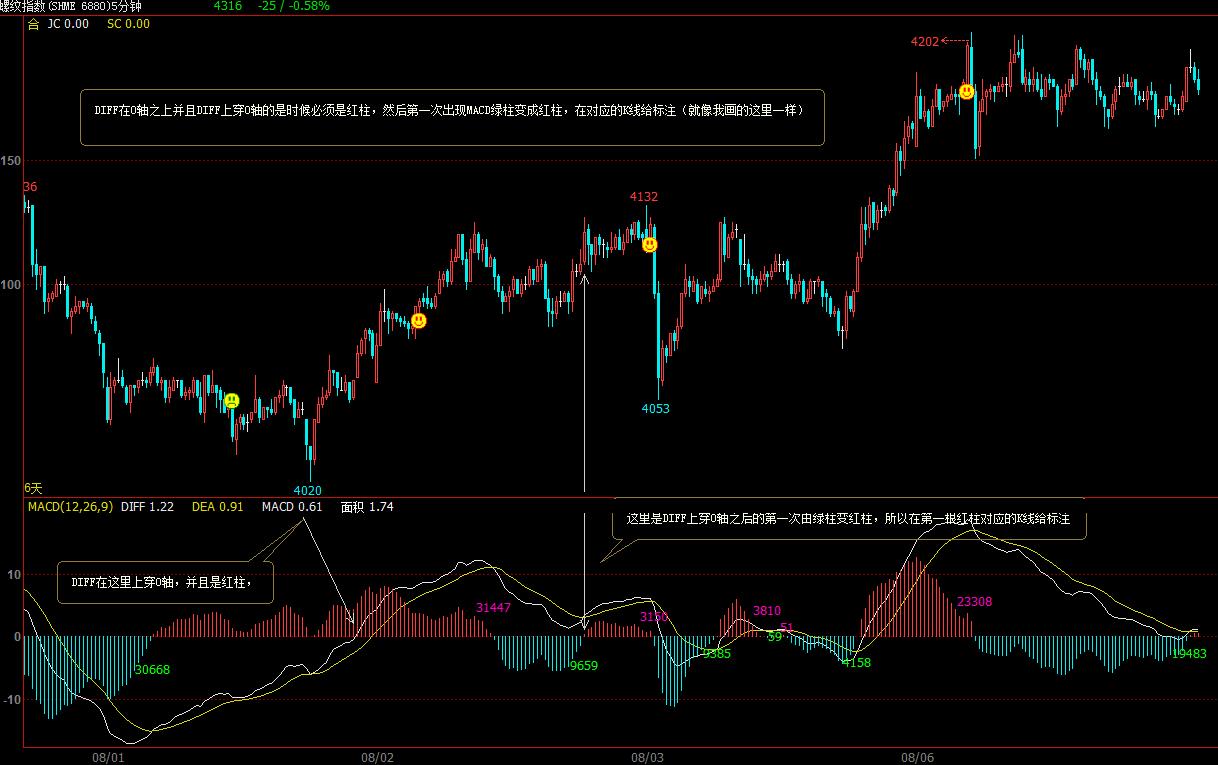This screenshot has width=1218, height=765.
Task: Select the 08/03 date marker
Action: click(648, 757)
